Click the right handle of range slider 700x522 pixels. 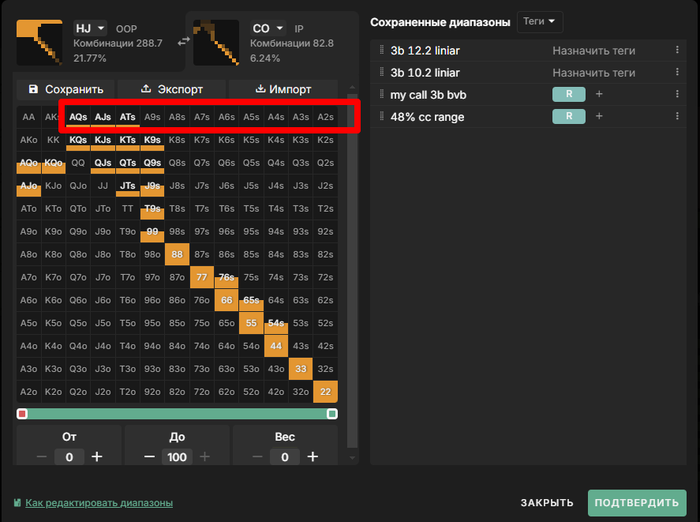(332, 413)
